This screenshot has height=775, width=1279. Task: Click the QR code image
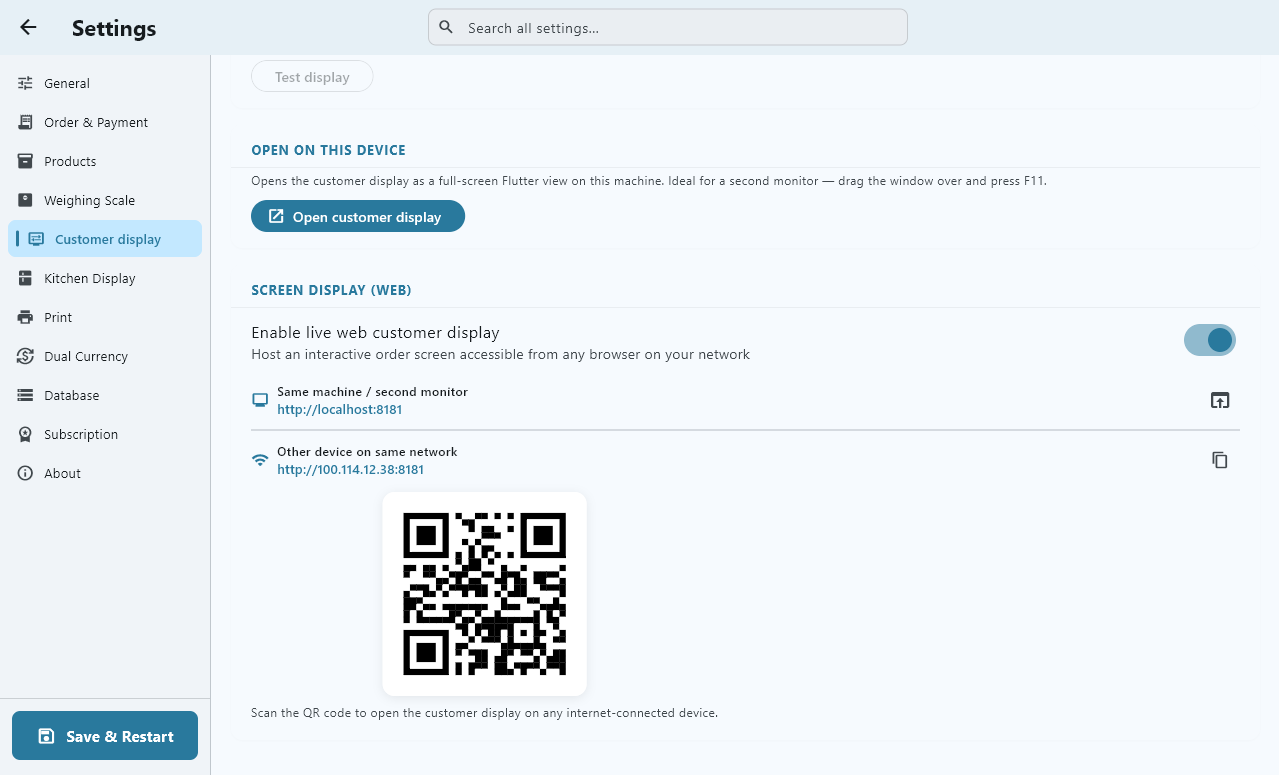coord(485,594)
